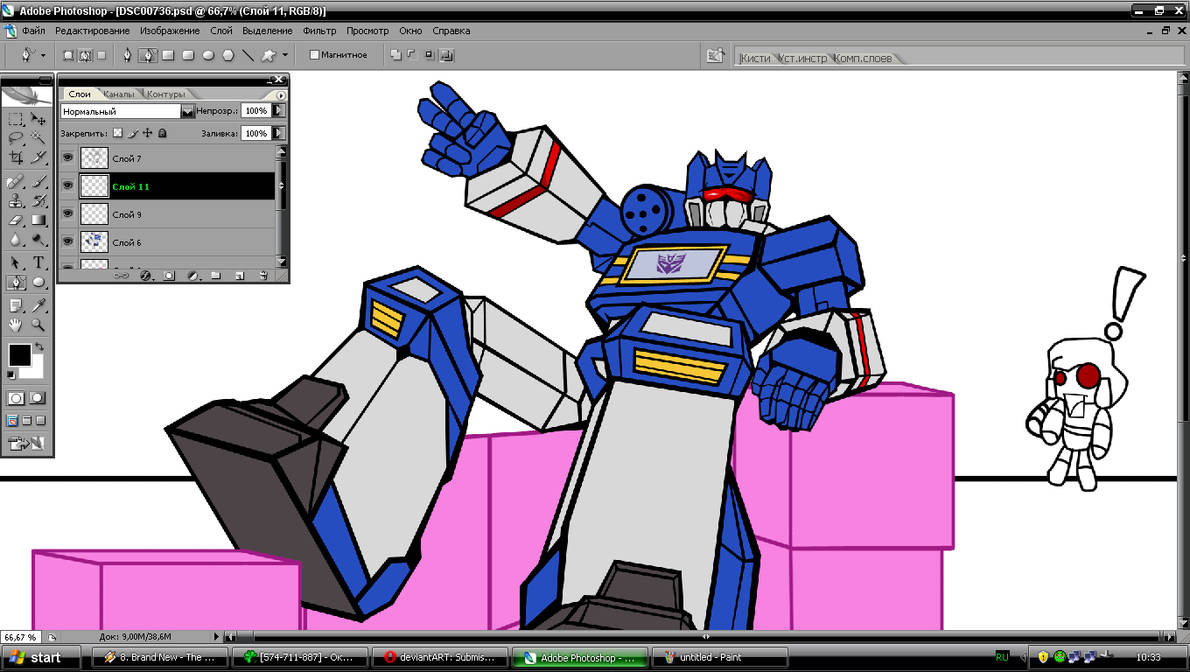
Task: Toggle lock image pixels brush icon
Action: pos(133,133)
